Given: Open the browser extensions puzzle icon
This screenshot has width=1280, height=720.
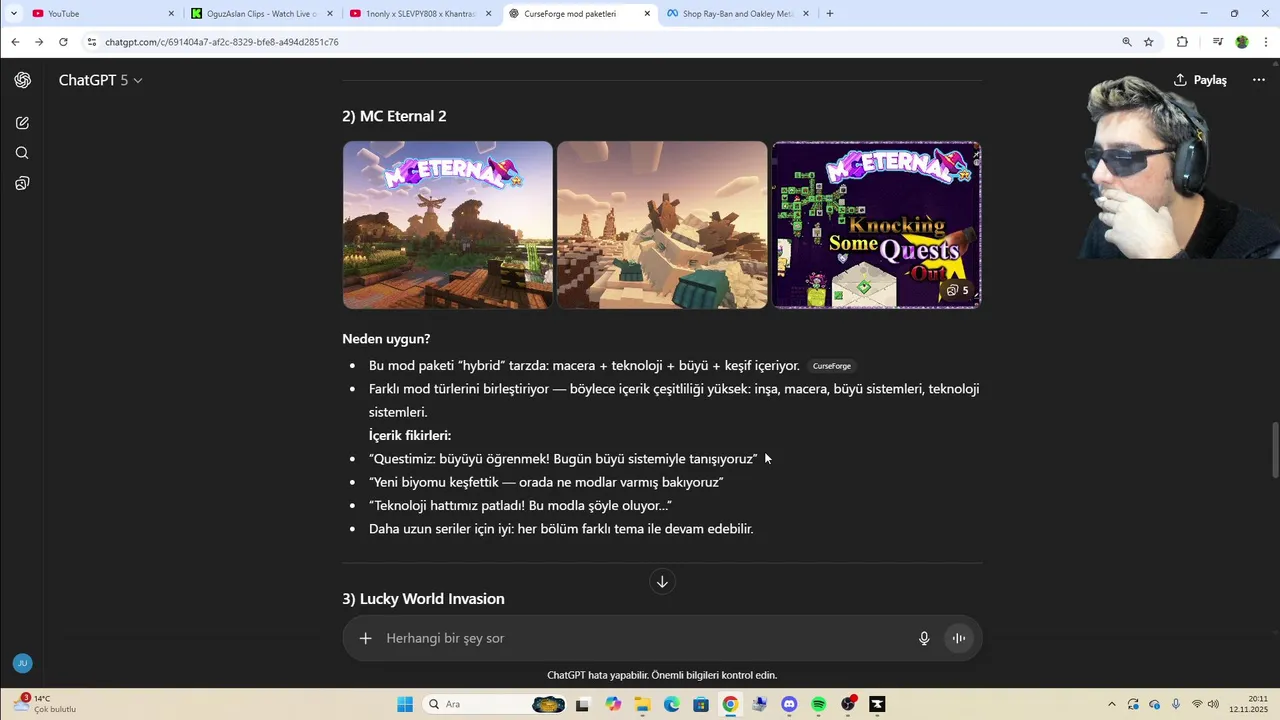Looking at the screenshot, I should pyautogui.click(x=1182, y=42).
